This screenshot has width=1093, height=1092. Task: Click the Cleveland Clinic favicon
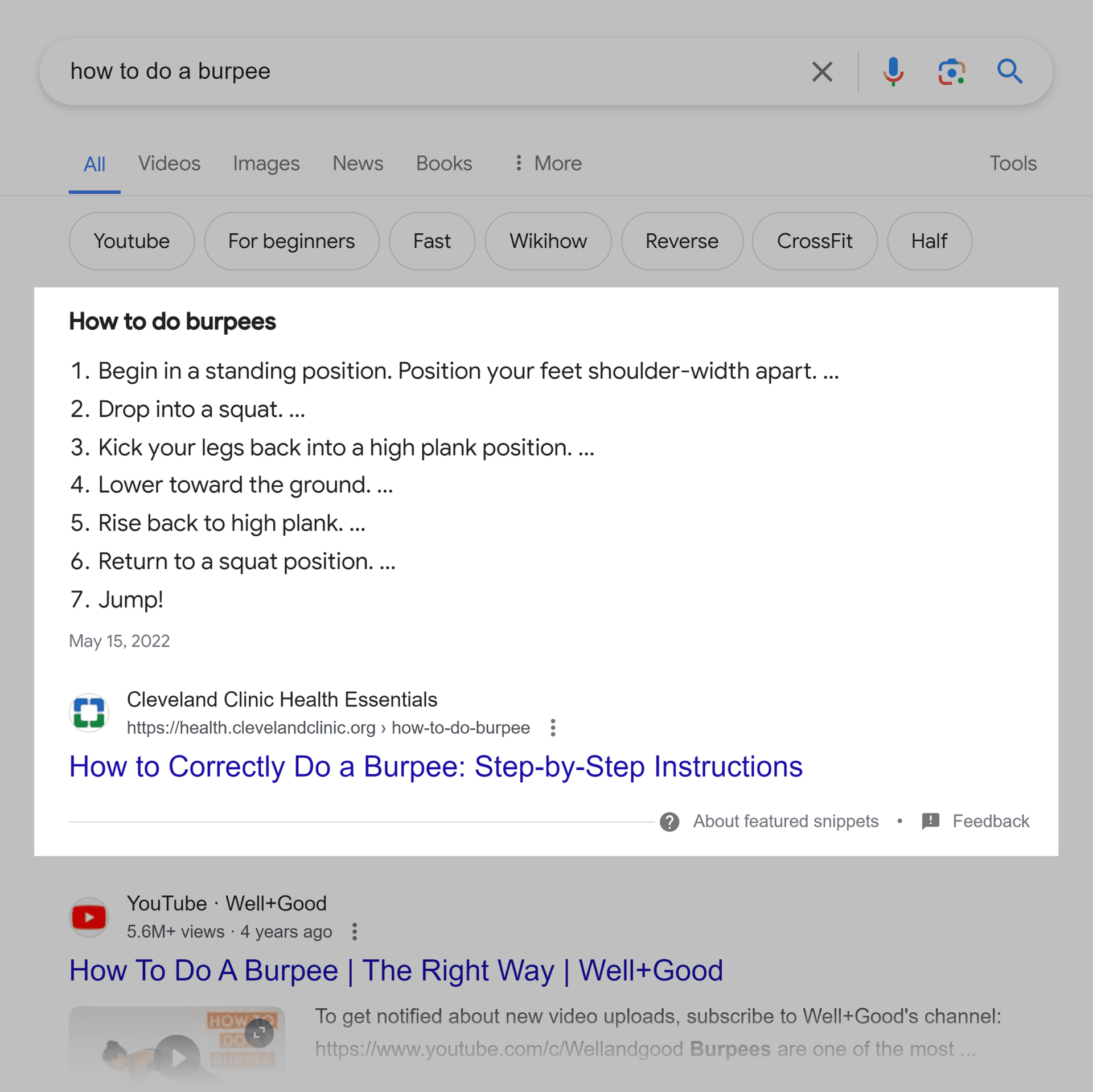(x=88, y=712)
